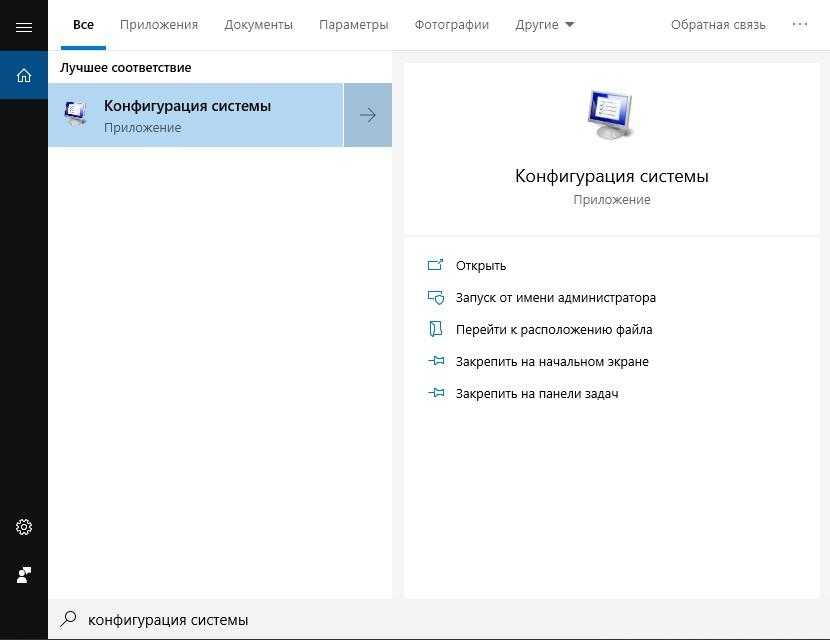Open the hamburger menu in the sidebar

click(24, 25)
